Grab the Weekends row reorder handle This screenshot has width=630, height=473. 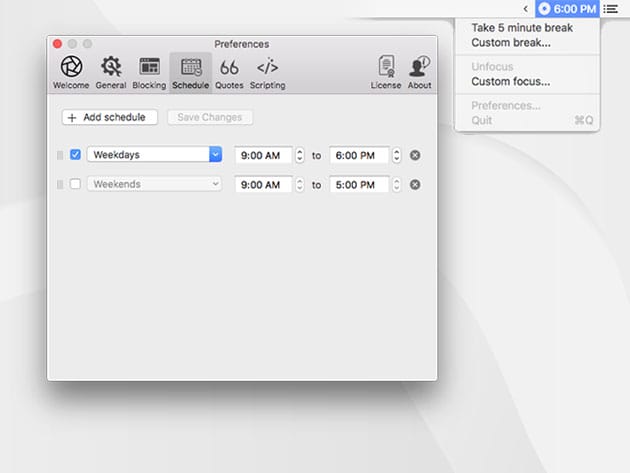pos(60,184)
